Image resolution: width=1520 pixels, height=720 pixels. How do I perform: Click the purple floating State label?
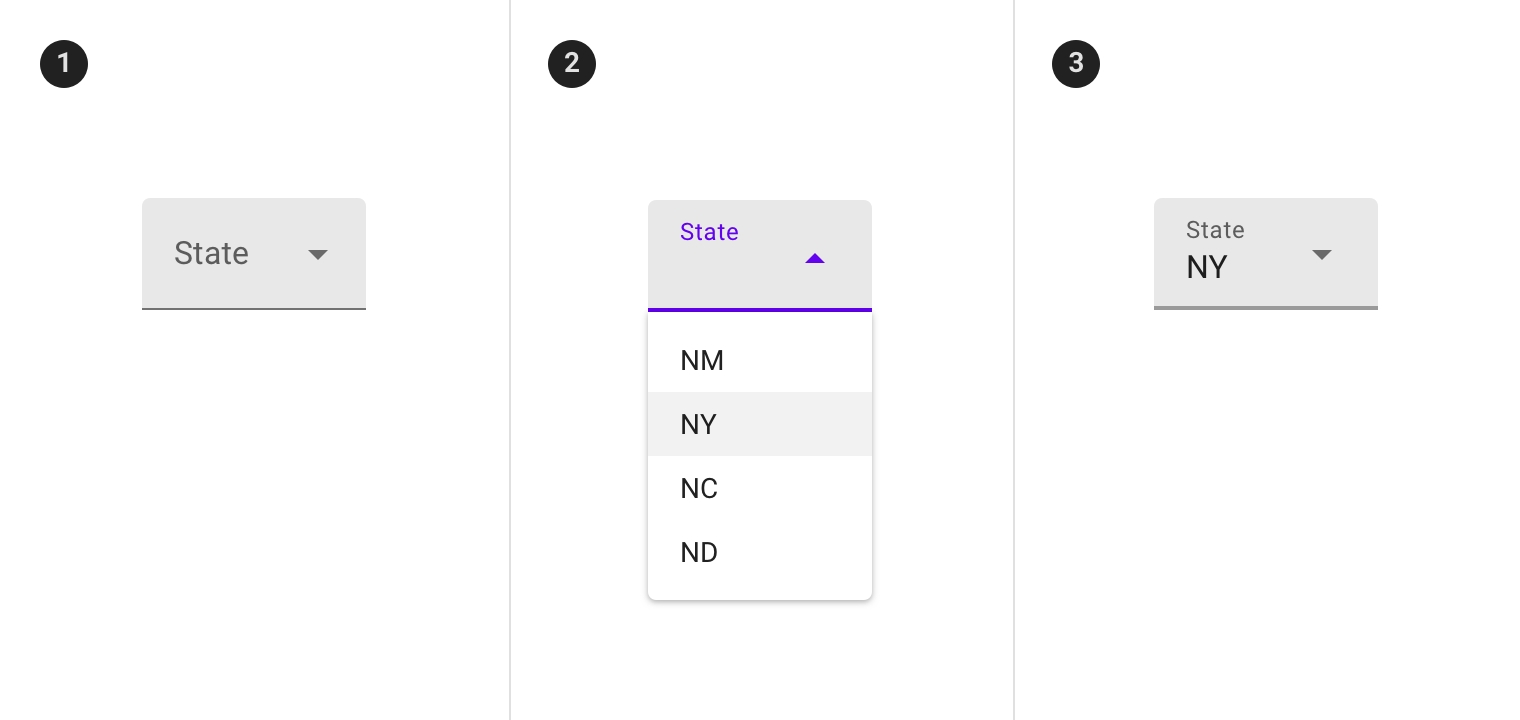tap(709, 232)
